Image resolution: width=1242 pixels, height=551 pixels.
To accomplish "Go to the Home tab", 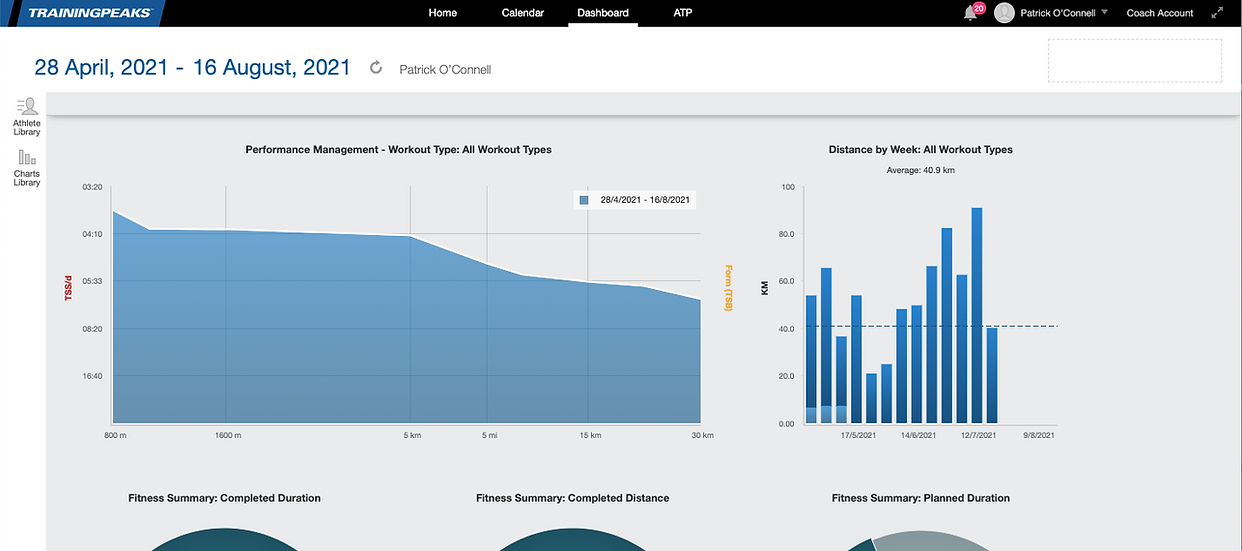I will [x=443, y=13].
